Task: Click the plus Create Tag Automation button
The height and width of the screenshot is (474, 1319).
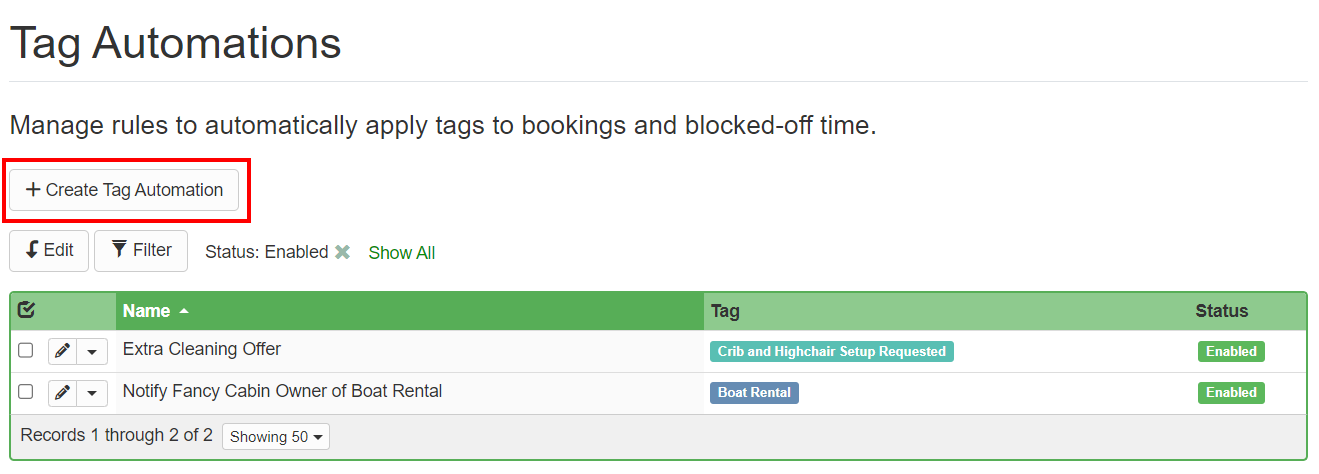Action: (x=124, y=190)
